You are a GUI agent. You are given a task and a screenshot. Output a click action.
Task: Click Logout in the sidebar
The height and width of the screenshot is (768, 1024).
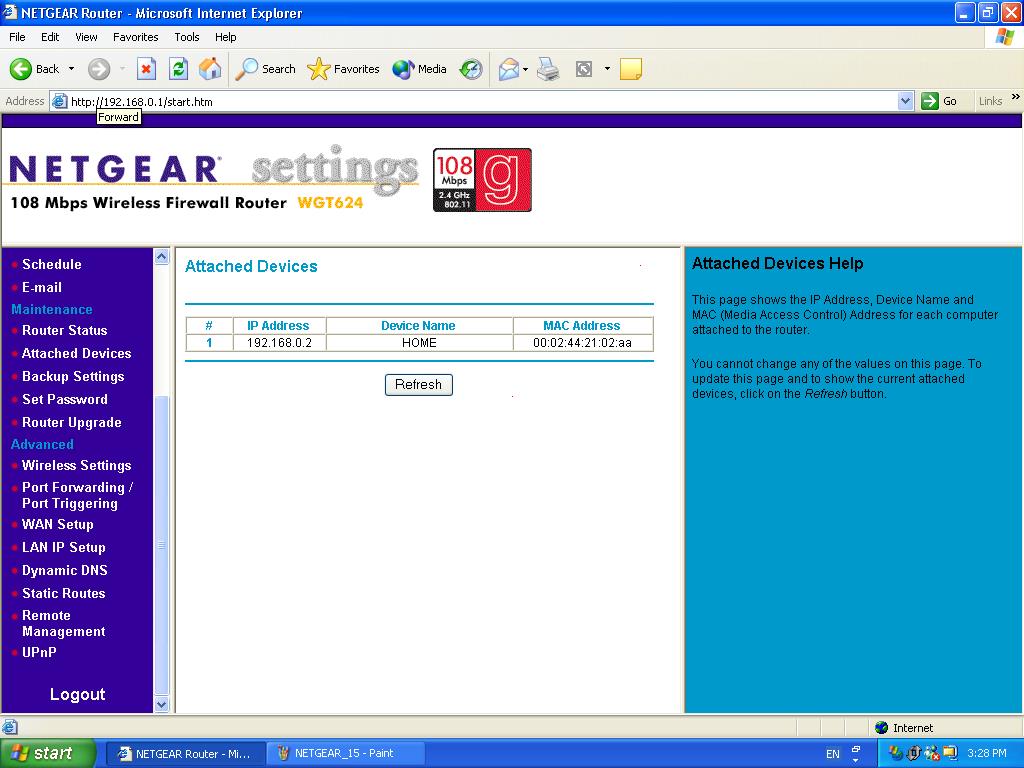(77, 694)
